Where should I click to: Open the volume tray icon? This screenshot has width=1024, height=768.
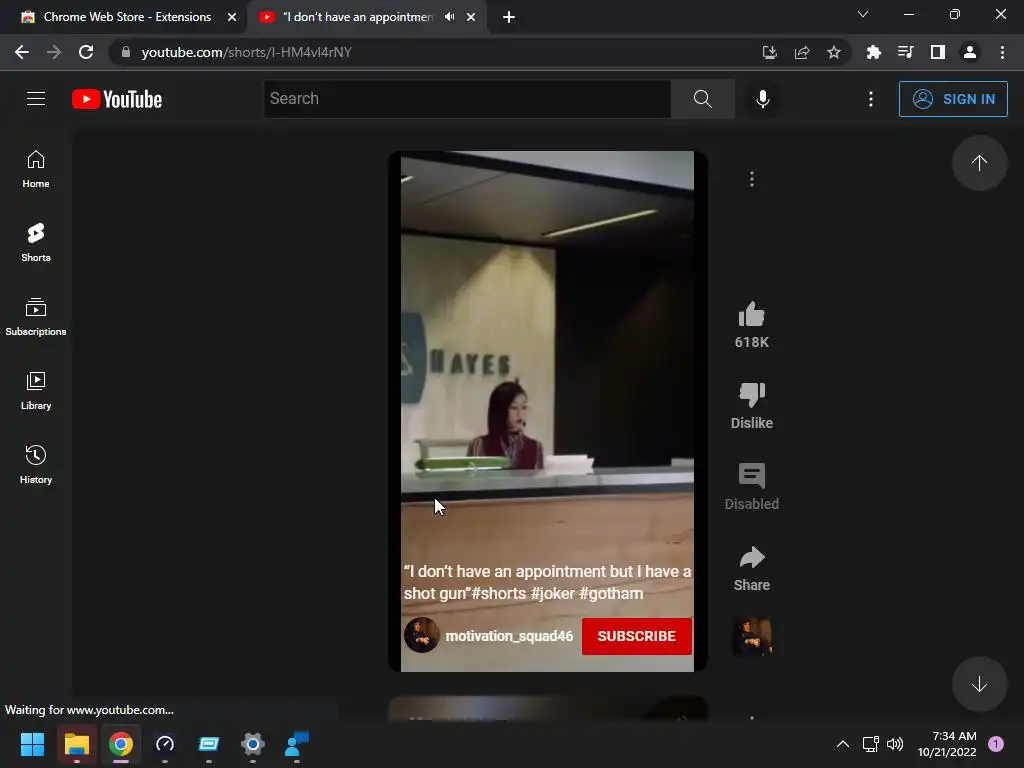click(x=895, y=744)
